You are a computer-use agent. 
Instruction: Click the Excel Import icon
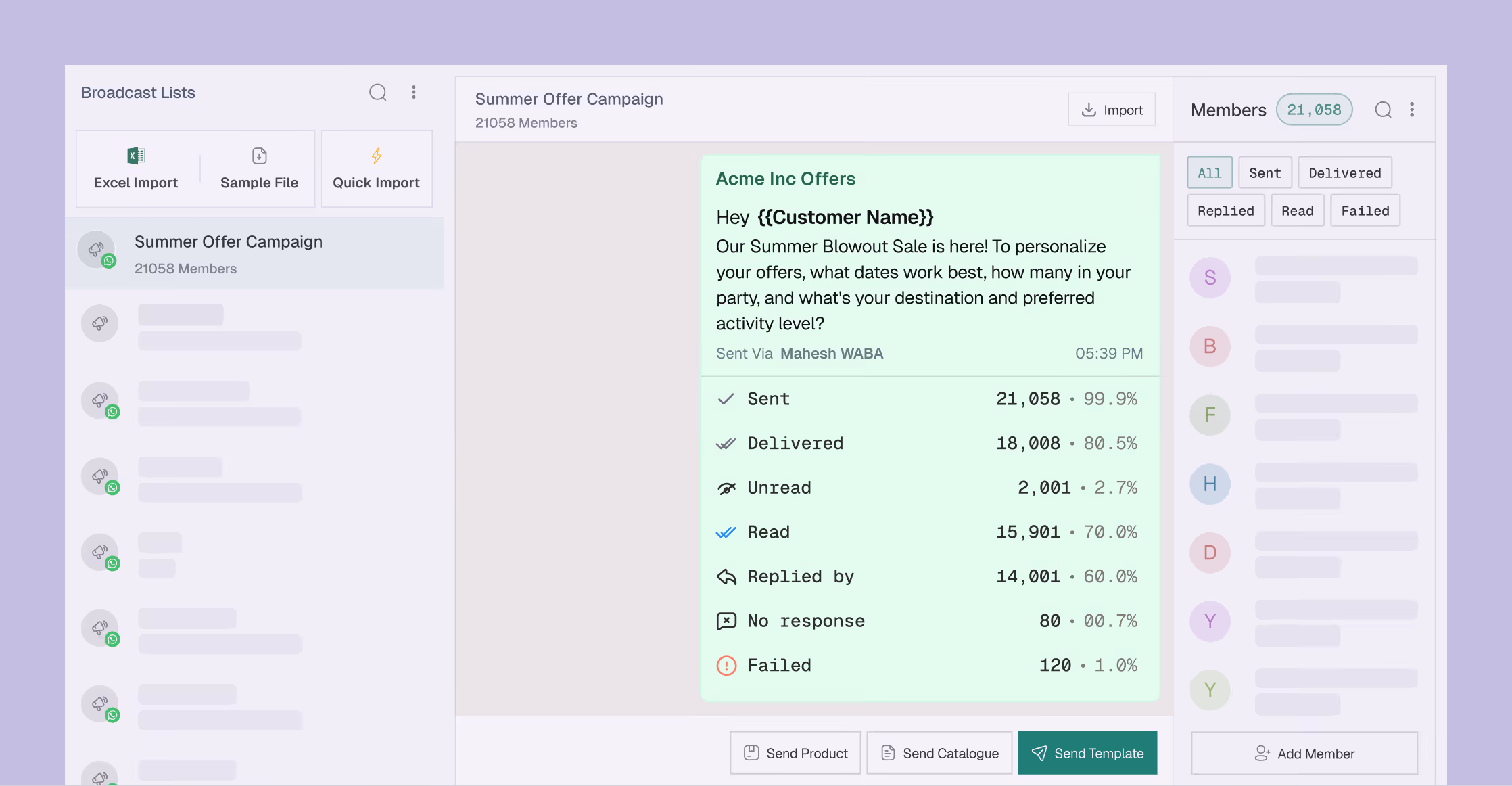point(136,156)
